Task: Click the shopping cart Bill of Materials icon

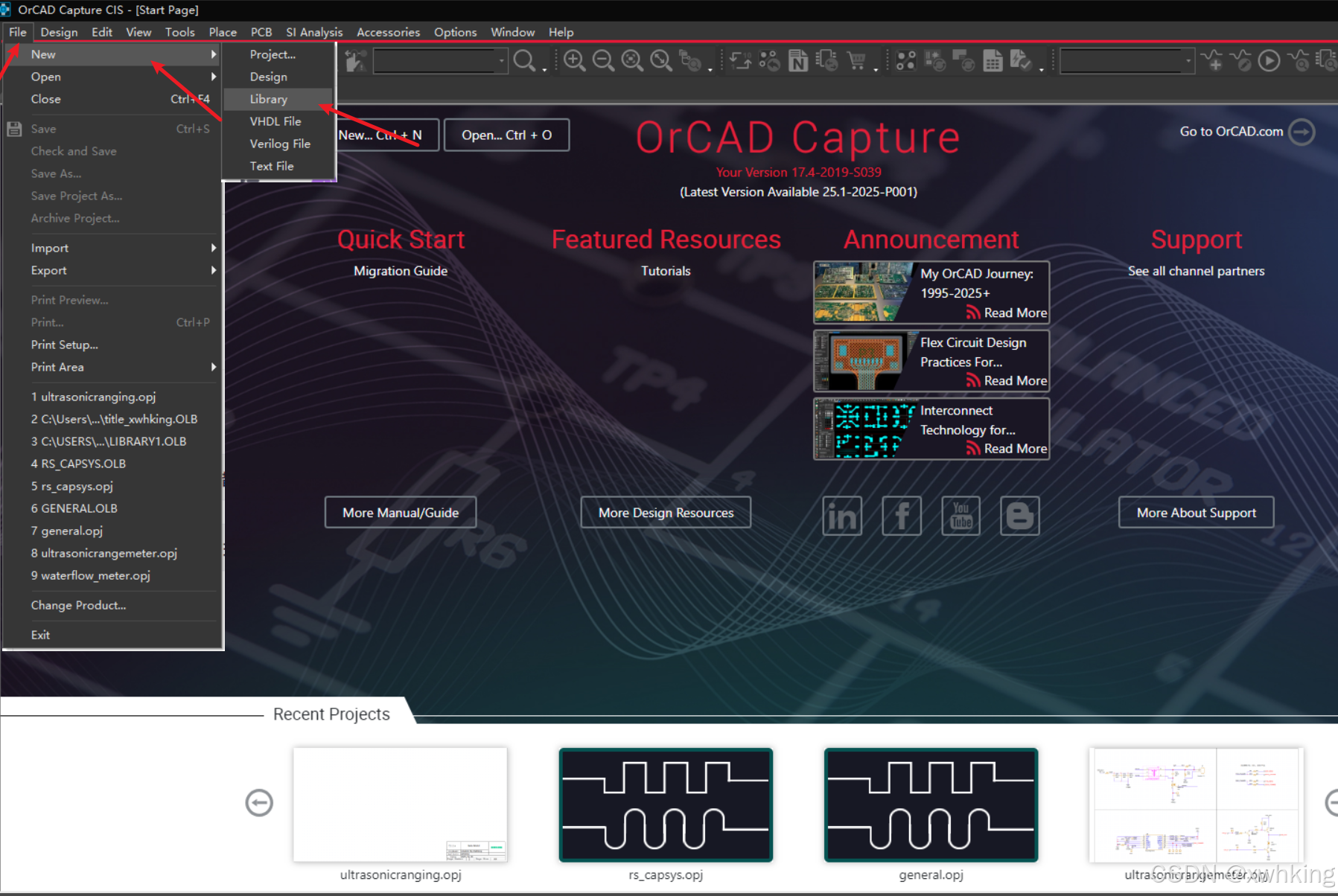Action: click(856, 61)
